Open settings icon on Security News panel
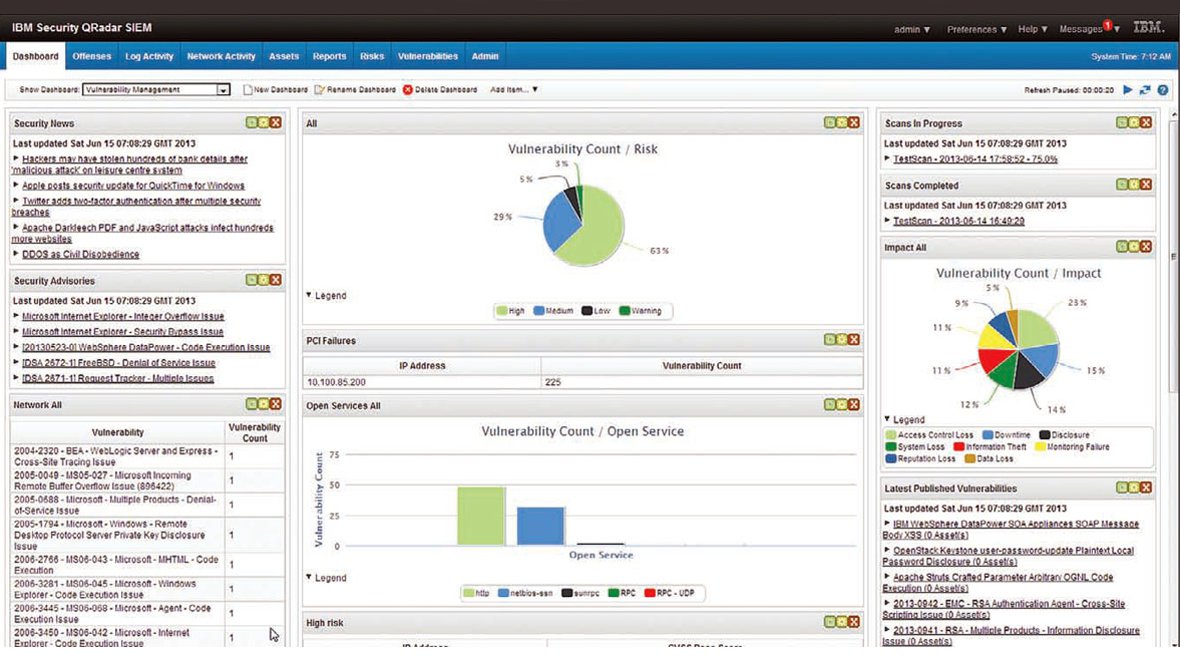This screenshot has width=1180, height=664. [x=263, y=122]
